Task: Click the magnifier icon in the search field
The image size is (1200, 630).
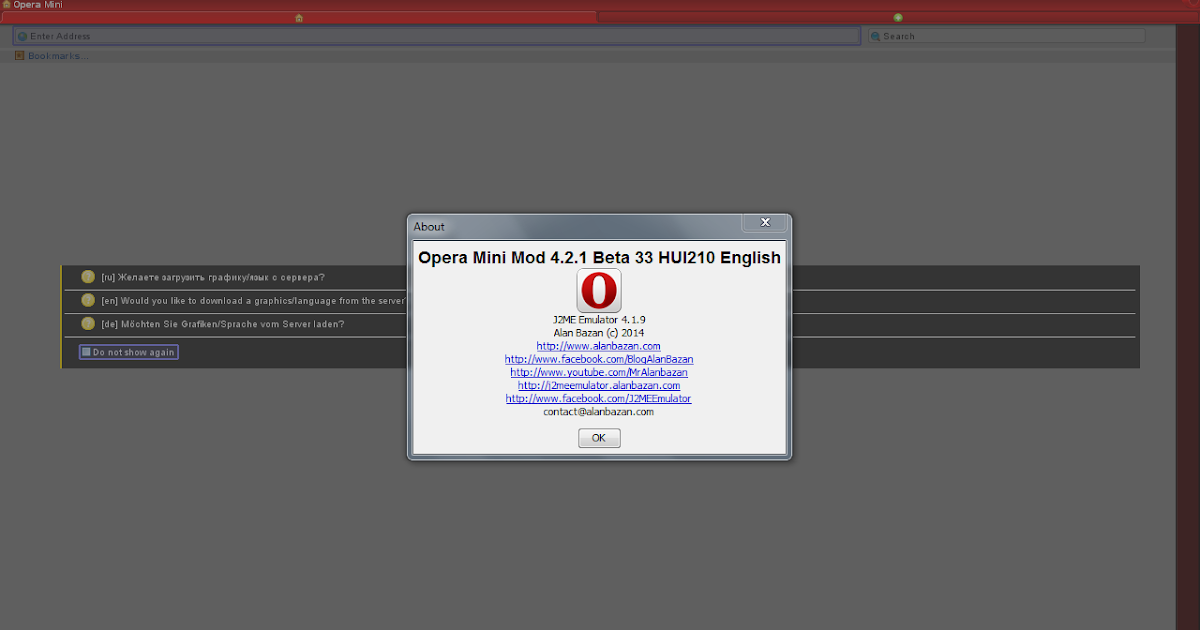Action: (876, 35)
